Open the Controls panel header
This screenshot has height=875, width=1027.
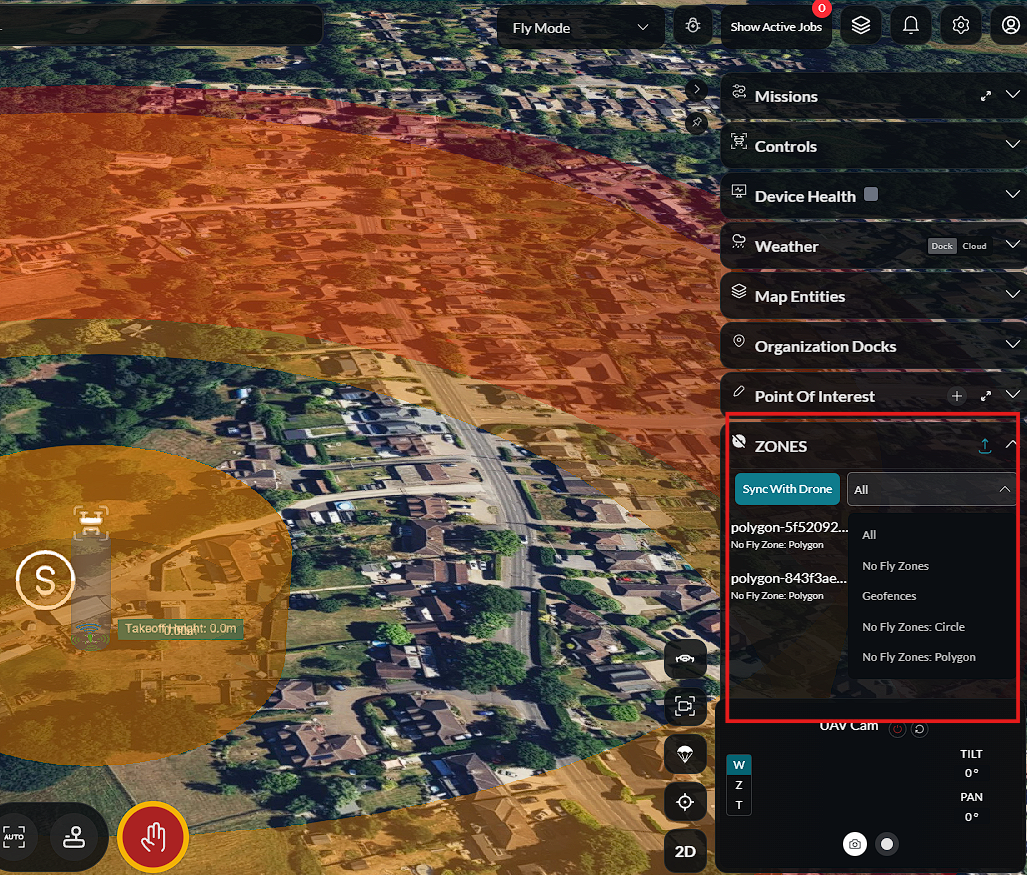click(873, 145)
